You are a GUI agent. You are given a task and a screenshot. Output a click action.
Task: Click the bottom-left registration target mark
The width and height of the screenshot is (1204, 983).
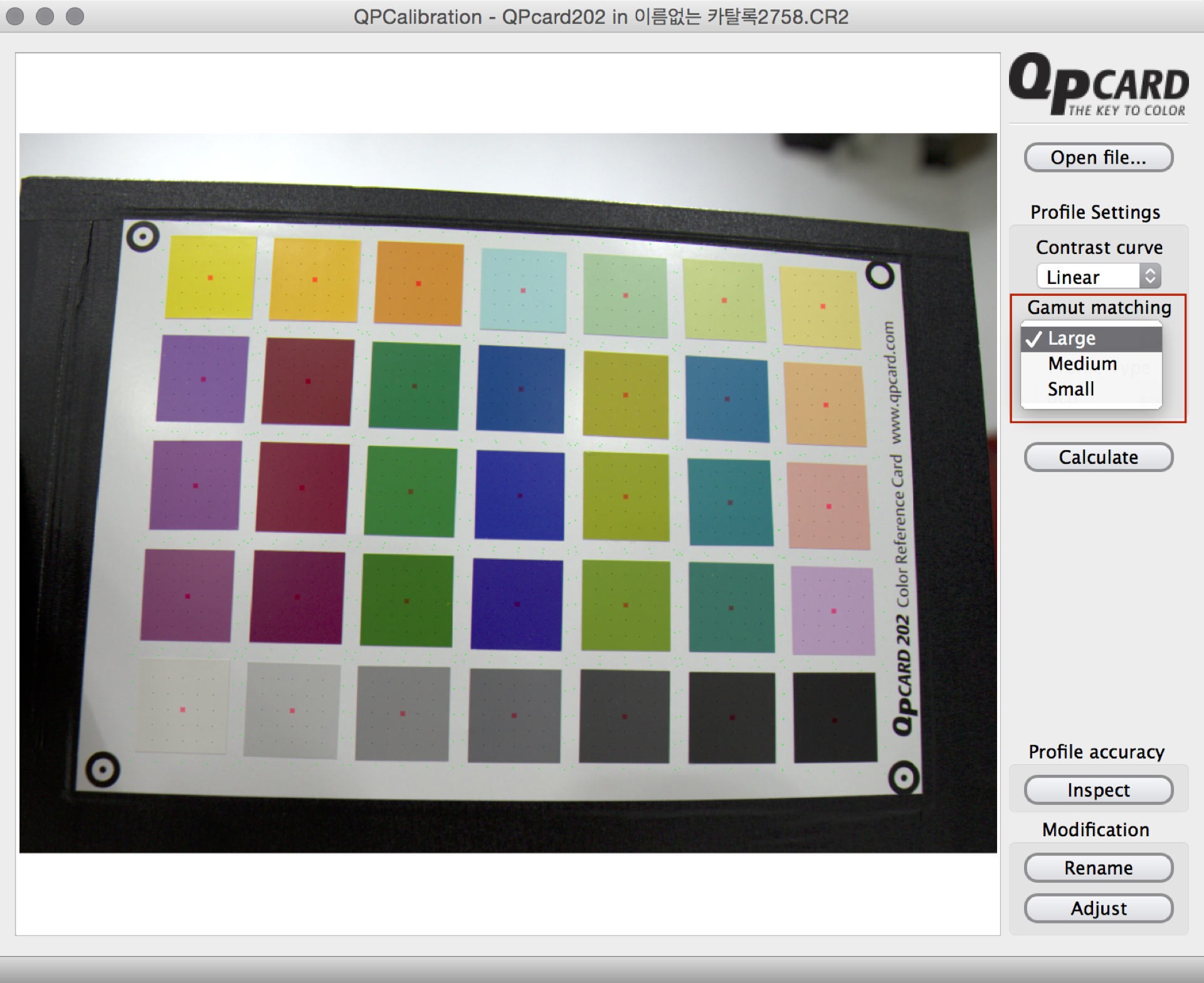tap(103, 769)
